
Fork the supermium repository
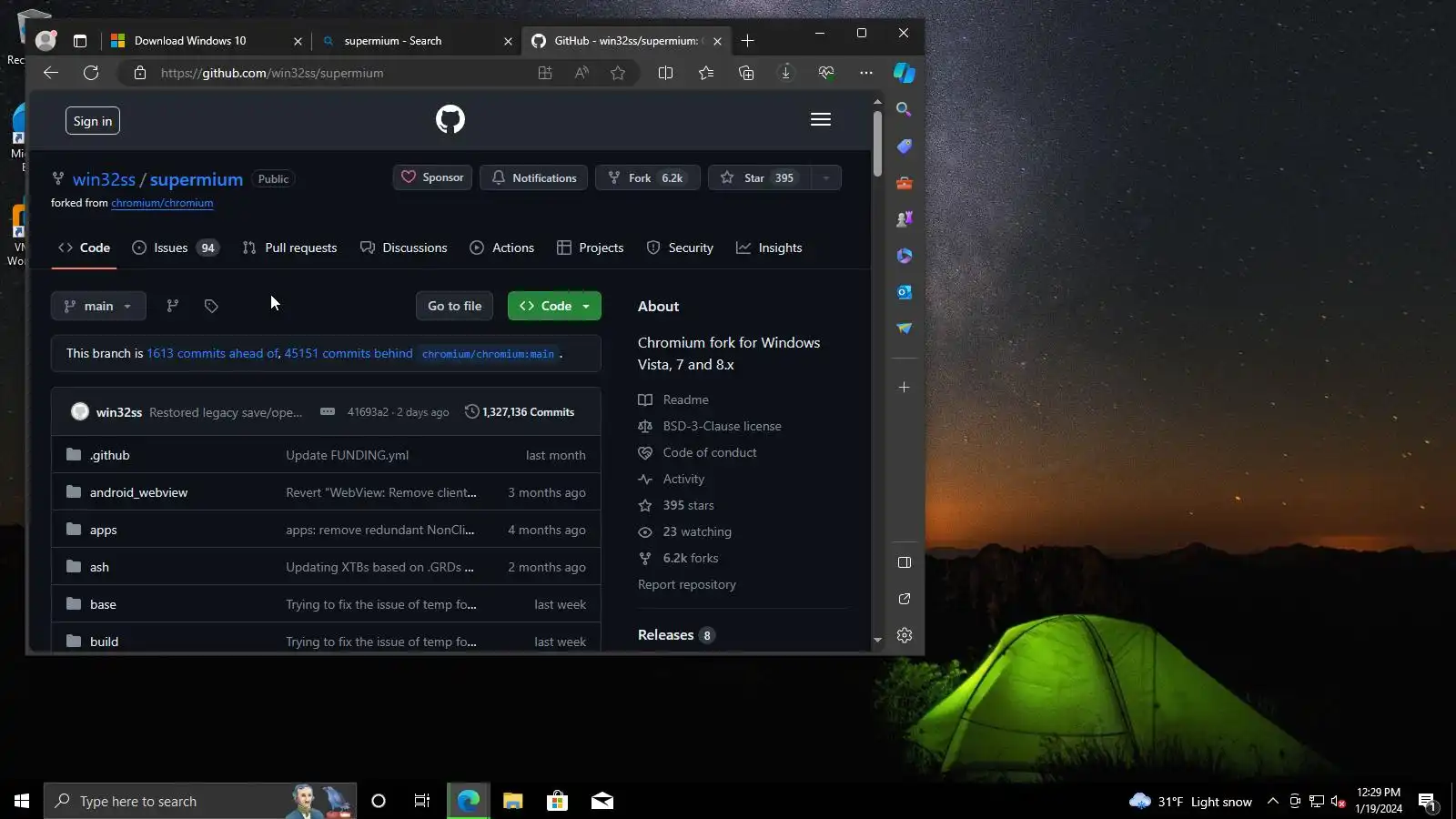tap(647, 178)
